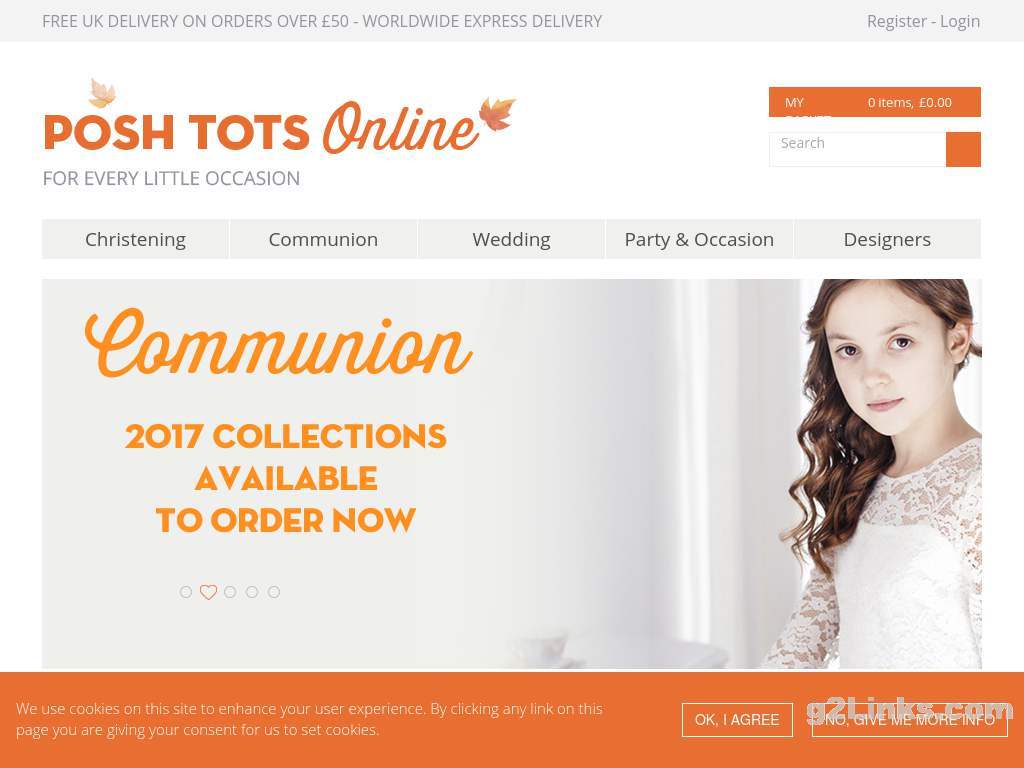Click the orange search submit button

point(963,150)
